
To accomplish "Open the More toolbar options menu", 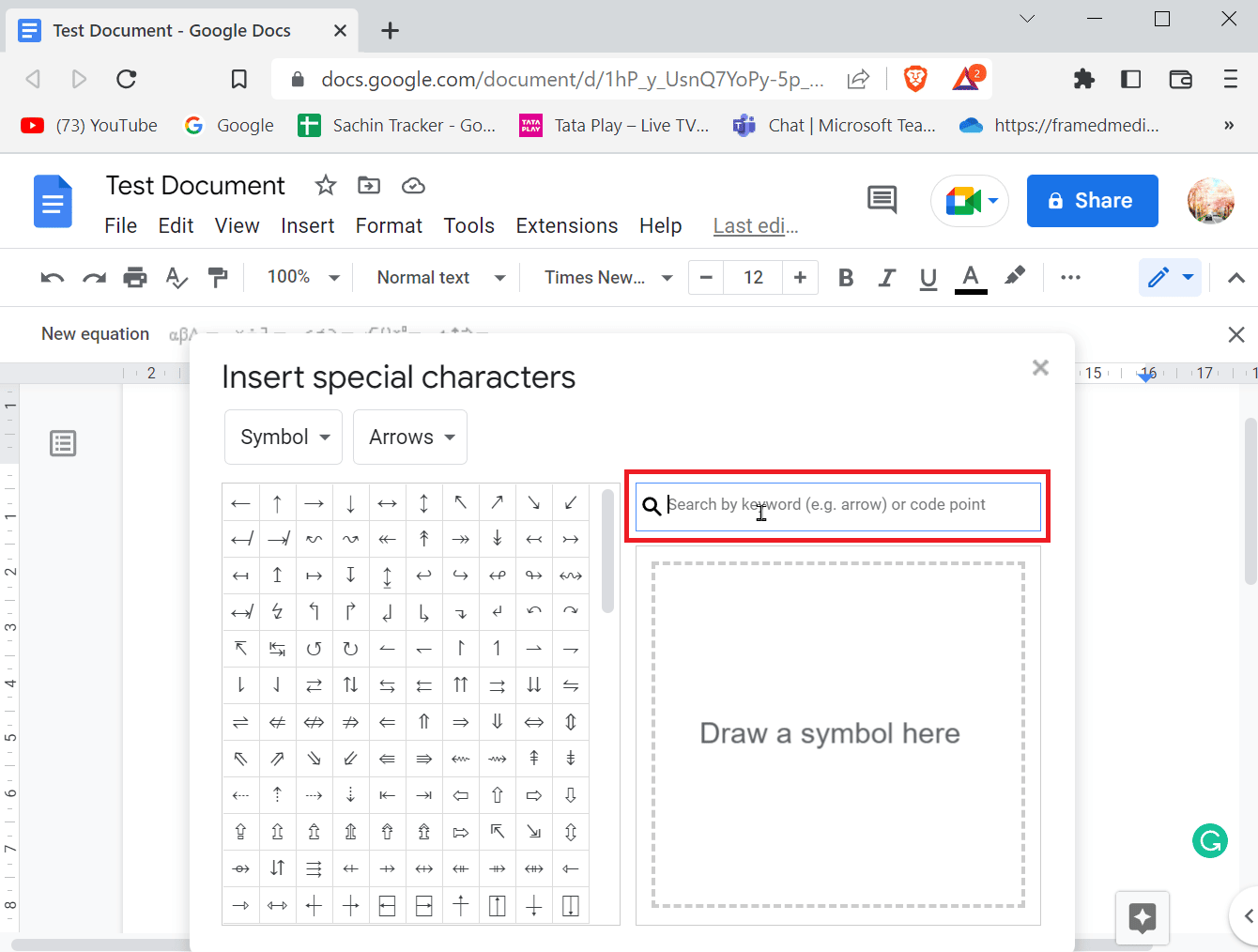I will pyautogui.click(x=1070, y=277).
